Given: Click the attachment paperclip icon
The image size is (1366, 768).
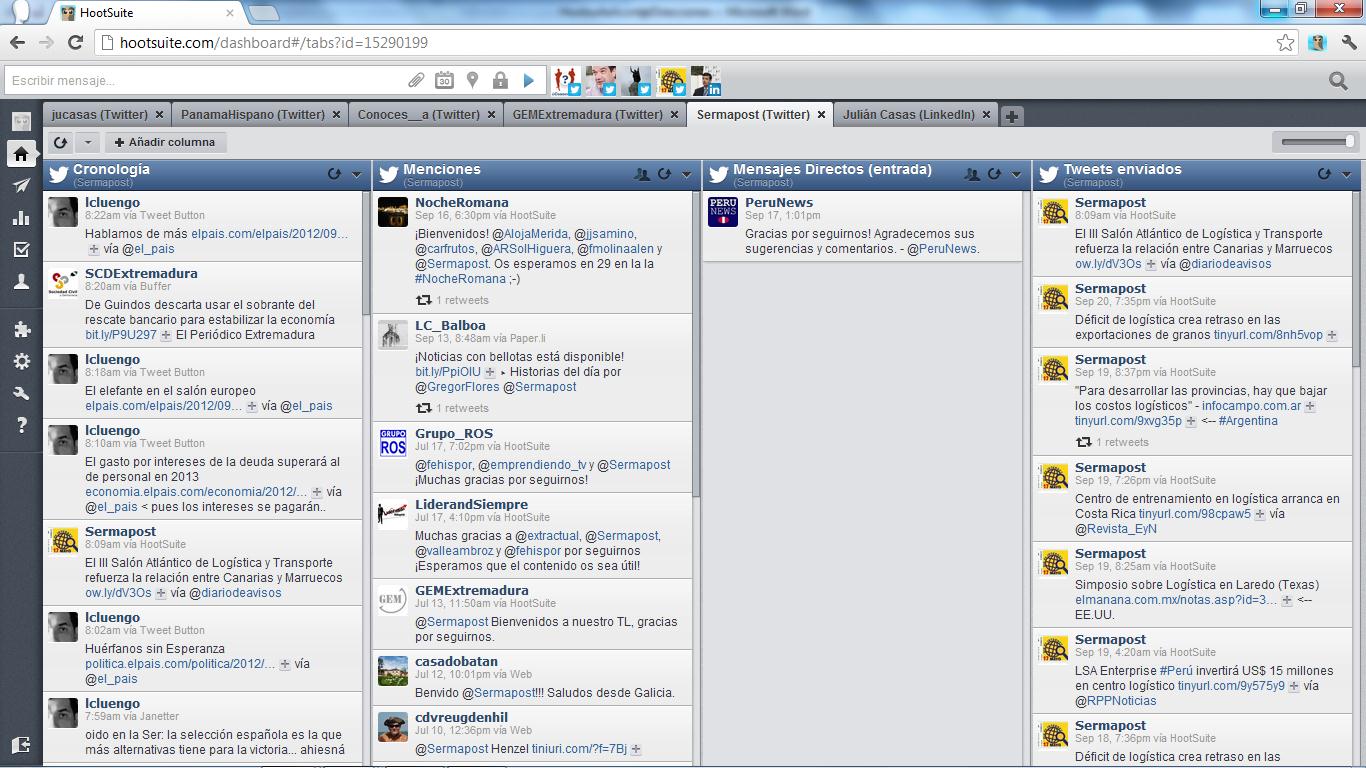Looking at the screenshot, I should point(416,81).
